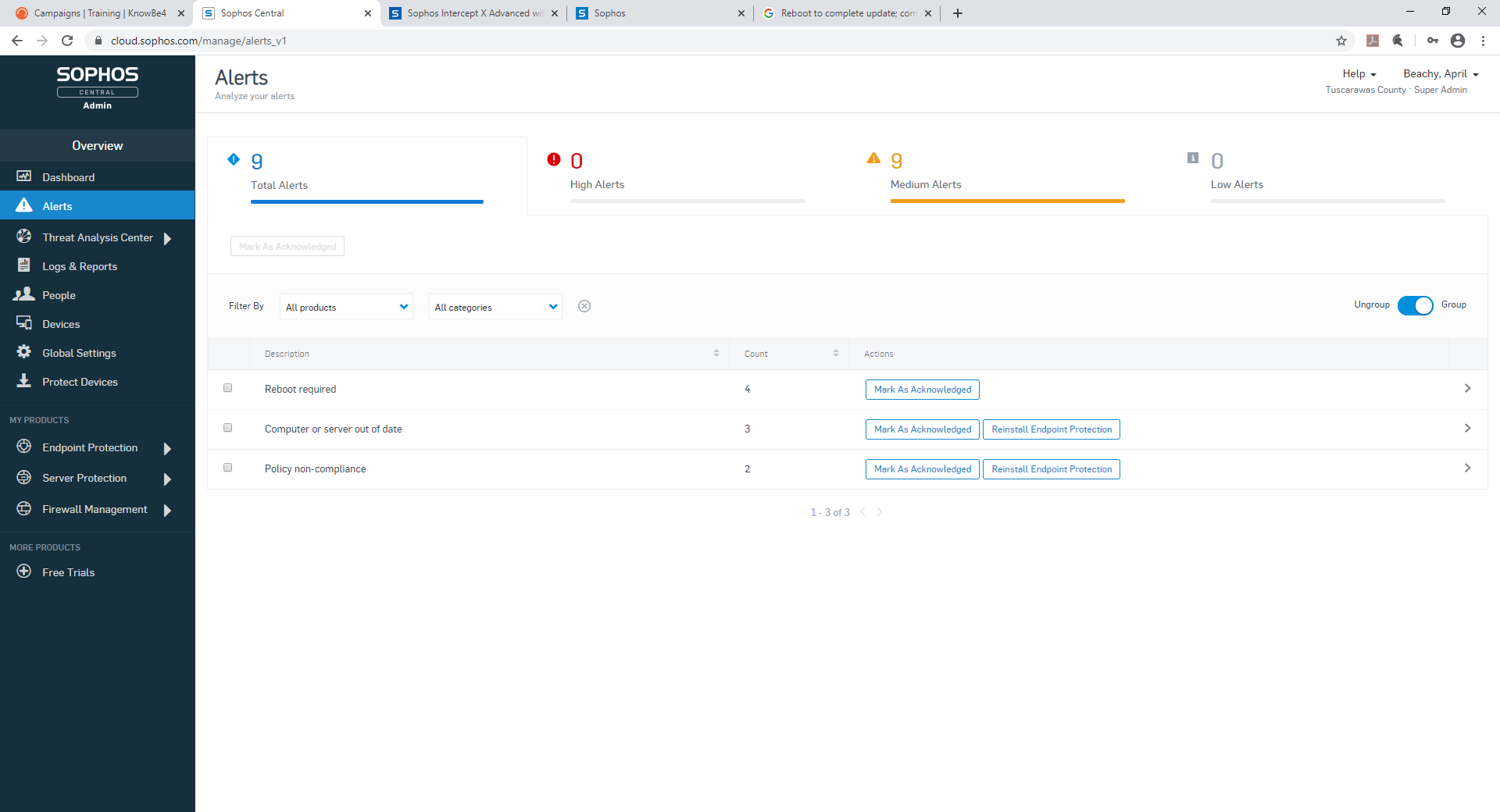Expand Server Protection submenu arrow

(x=167, y=479)
